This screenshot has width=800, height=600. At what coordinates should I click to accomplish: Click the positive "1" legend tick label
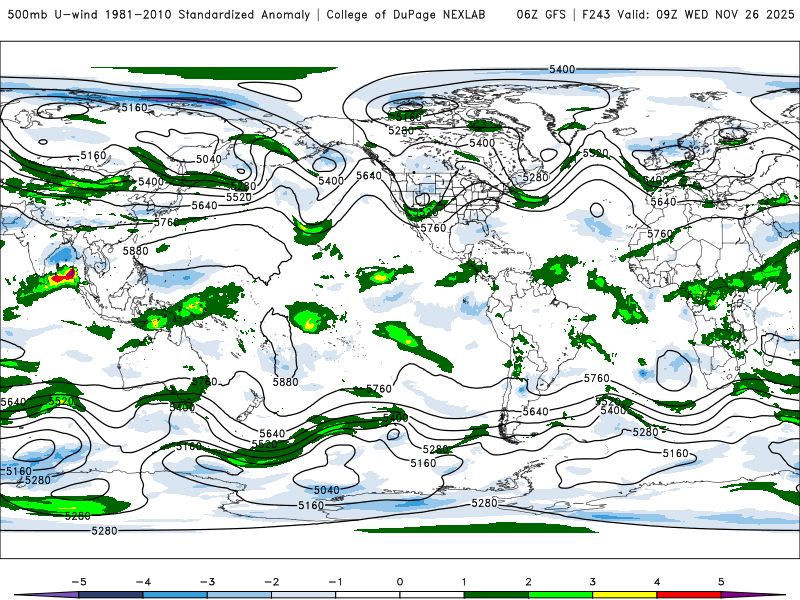point(464,582)
